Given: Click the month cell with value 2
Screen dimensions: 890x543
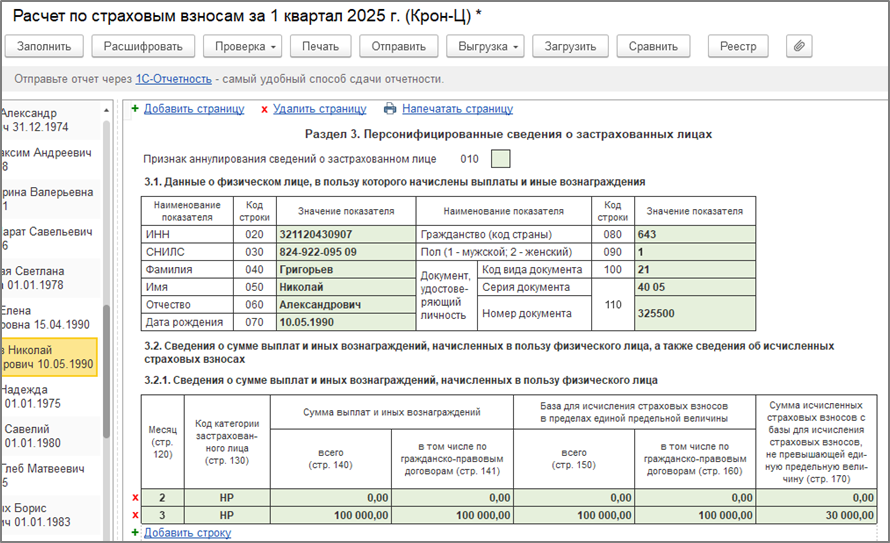Looking at the screenshot, I should [162, 498].
